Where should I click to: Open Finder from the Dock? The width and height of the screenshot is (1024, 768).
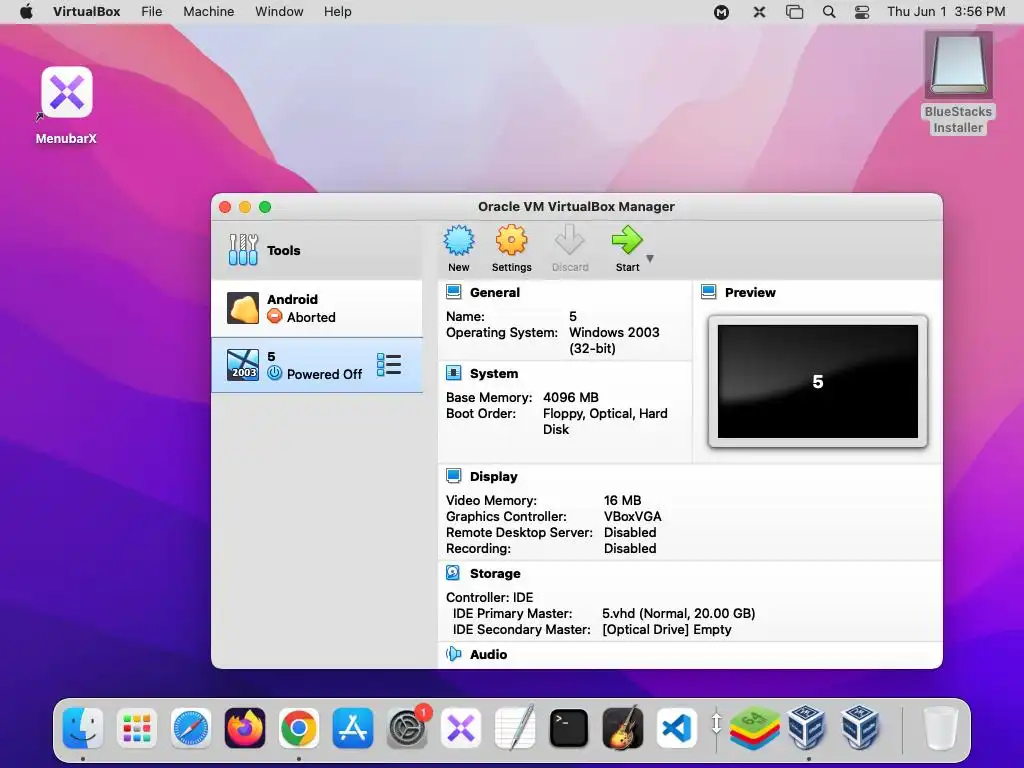click(83, 728)
